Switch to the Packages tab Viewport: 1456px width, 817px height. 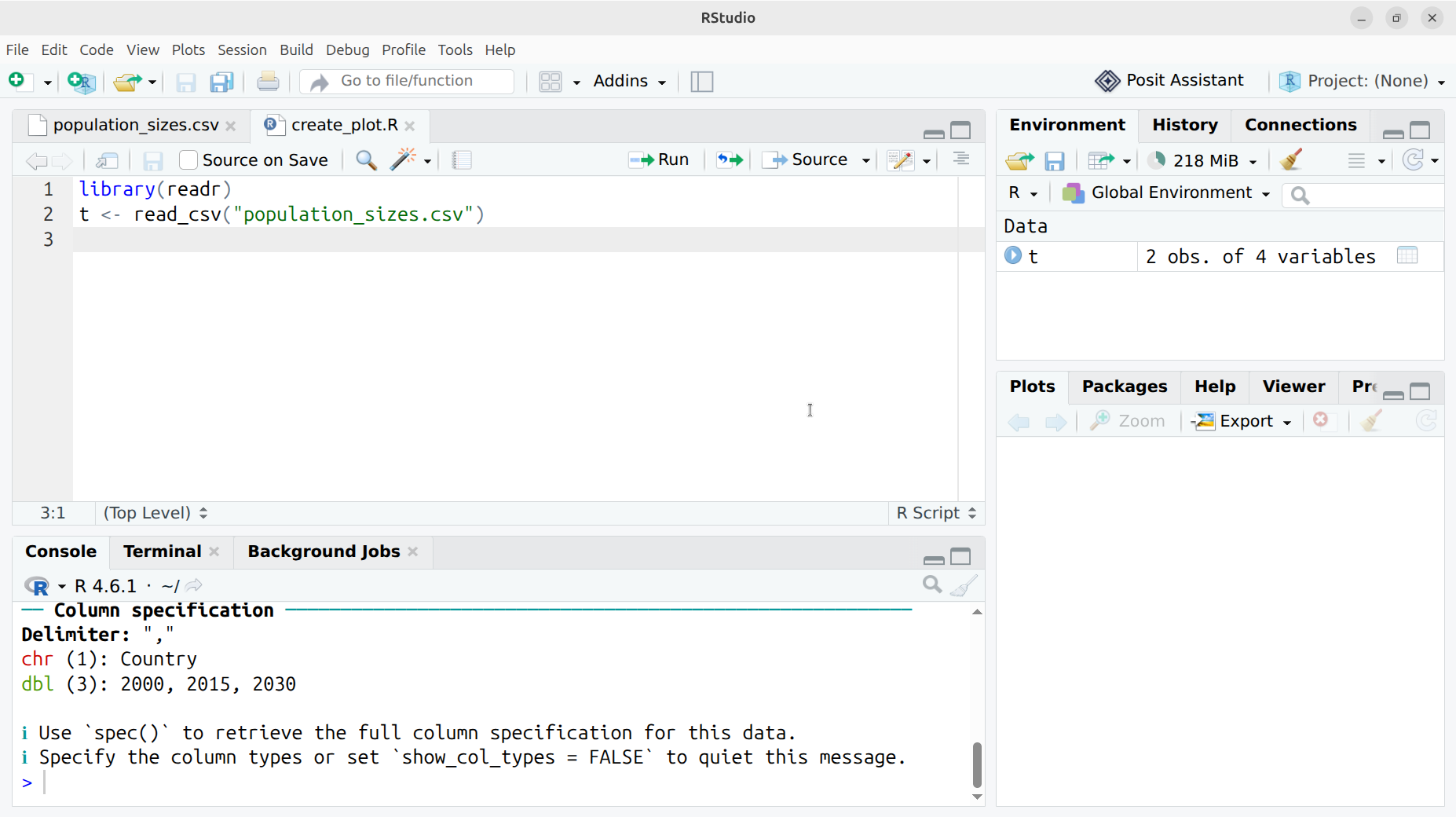point(1124,387)
